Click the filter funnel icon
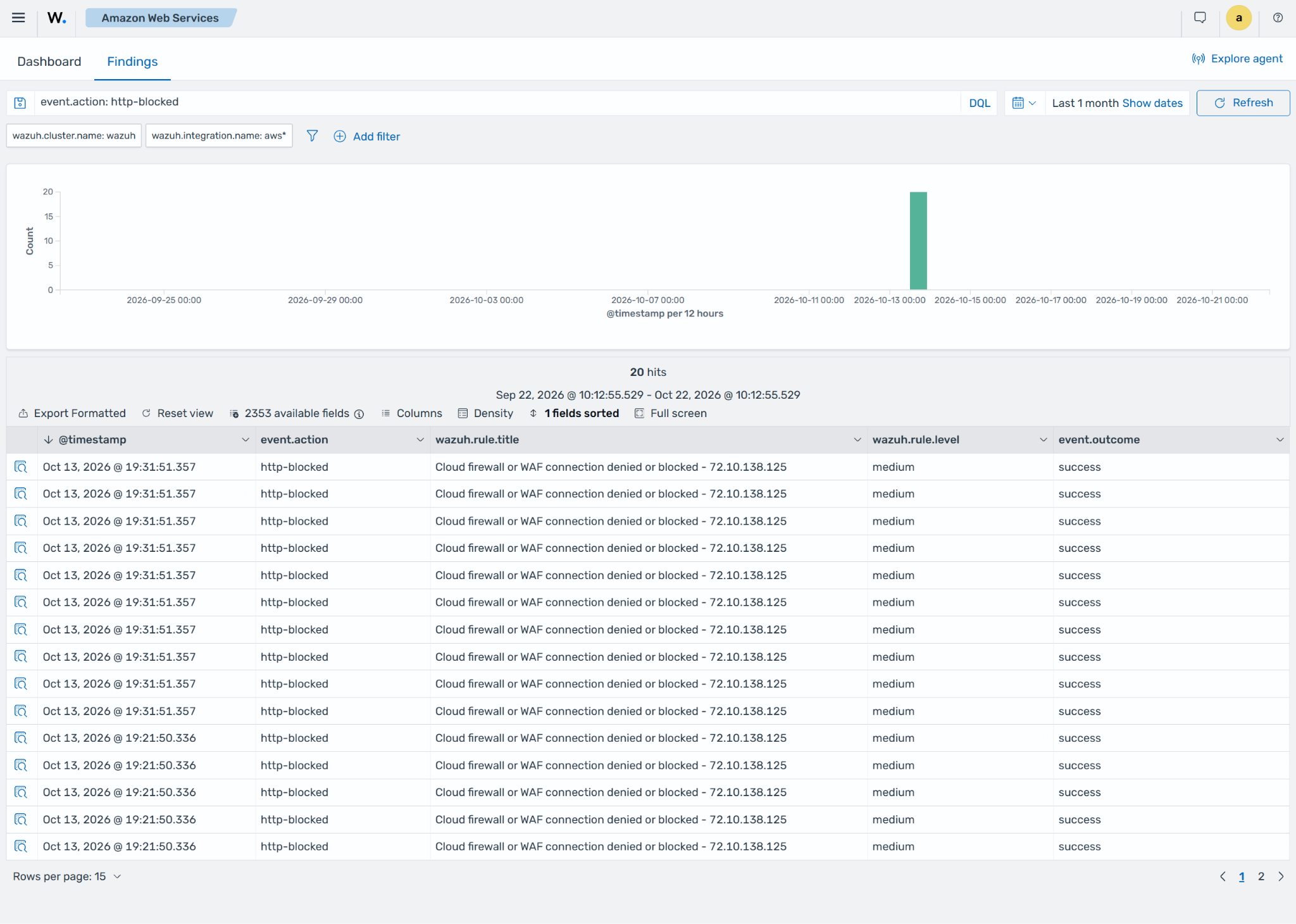The width and height of the screenshot is (1296, 924). coord(312,136)
